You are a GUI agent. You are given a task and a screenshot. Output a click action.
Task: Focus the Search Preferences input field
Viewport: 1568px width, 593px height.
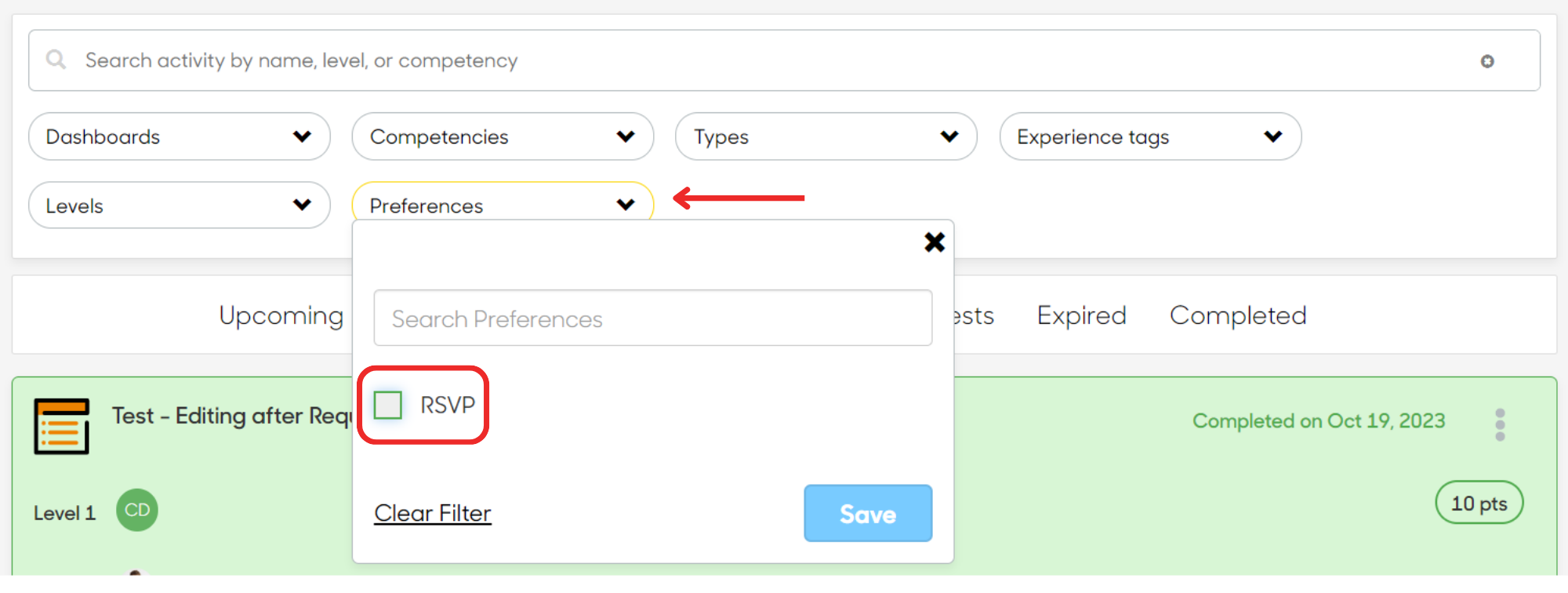[x=653, y=318]
